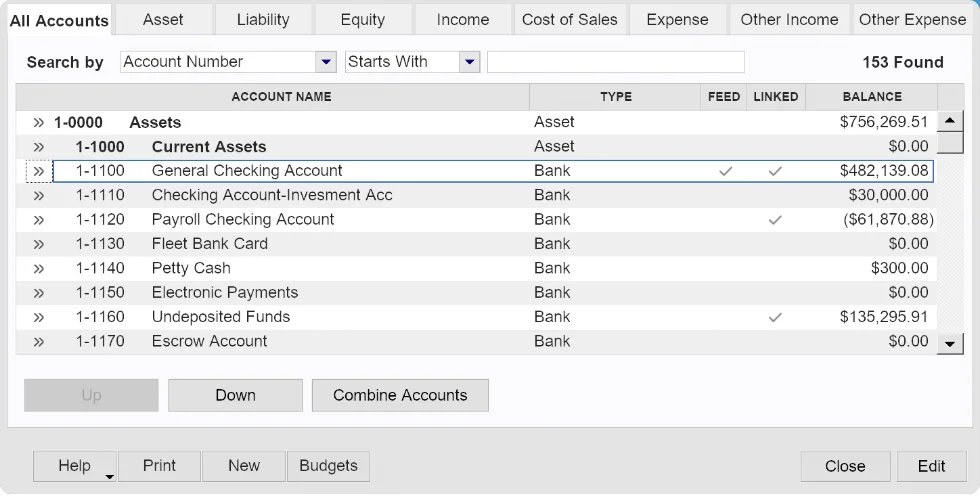Screen dimensions: 980x496
Task: Open the Budgets button
Action: 328,466
